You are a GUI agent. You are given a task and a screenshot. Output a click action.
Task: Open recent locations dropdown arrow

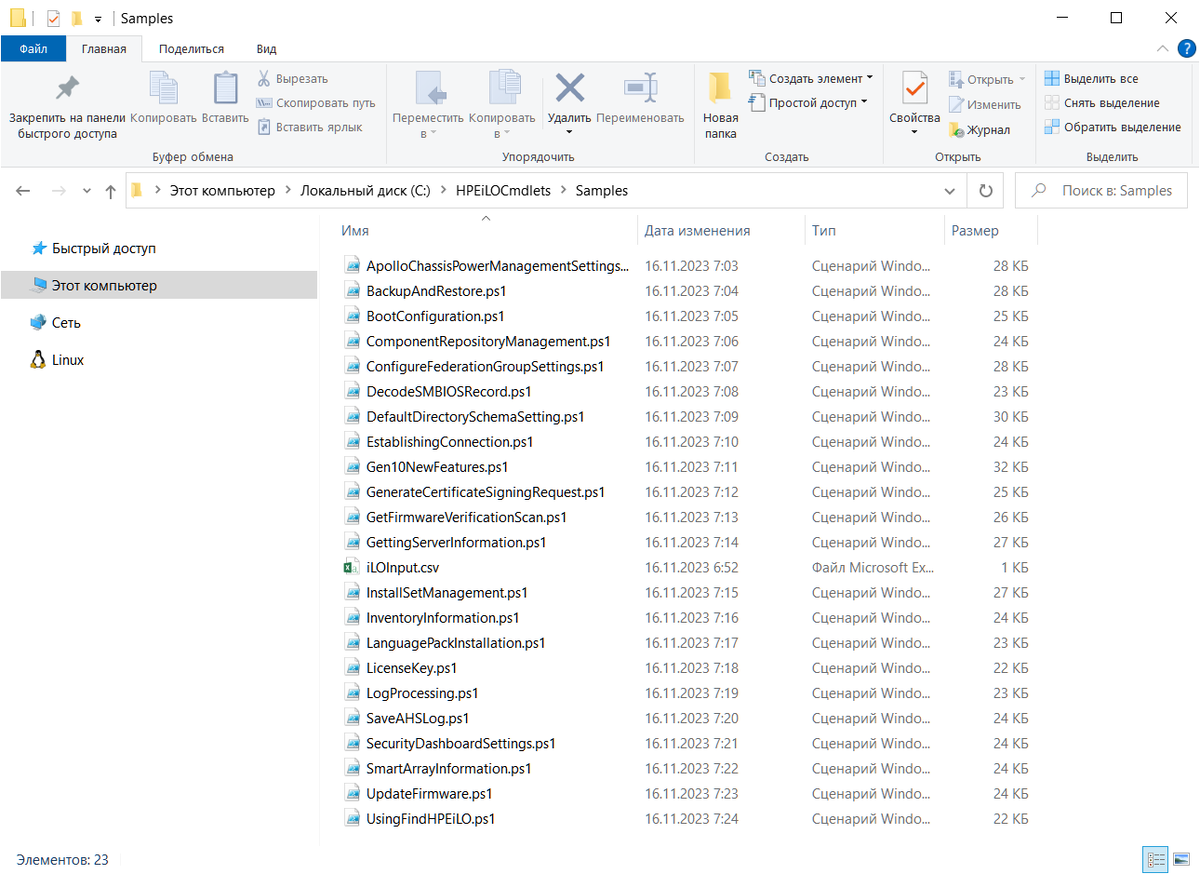click(x=87, y=191)
